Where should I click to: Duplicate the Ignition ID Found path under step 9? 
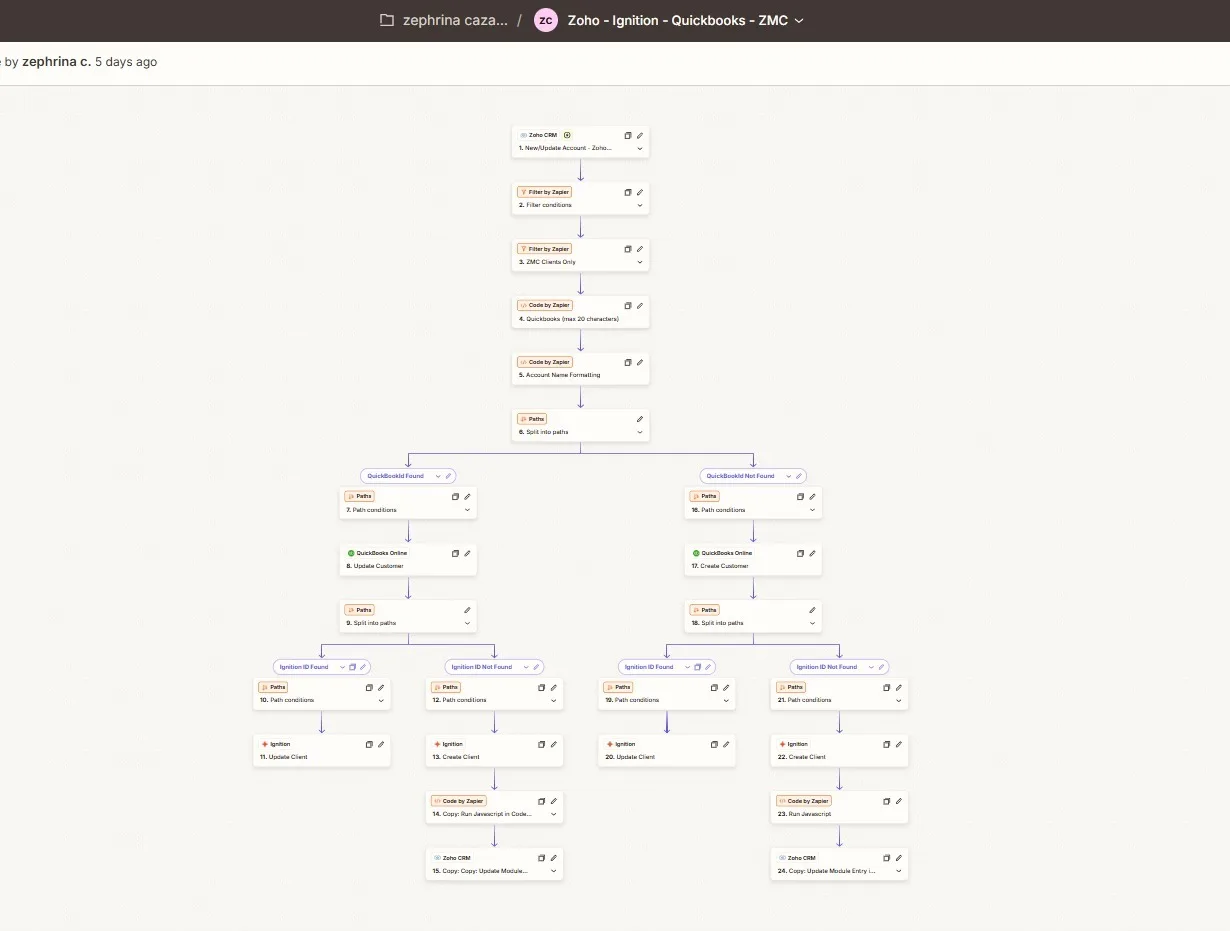point(352,667)
